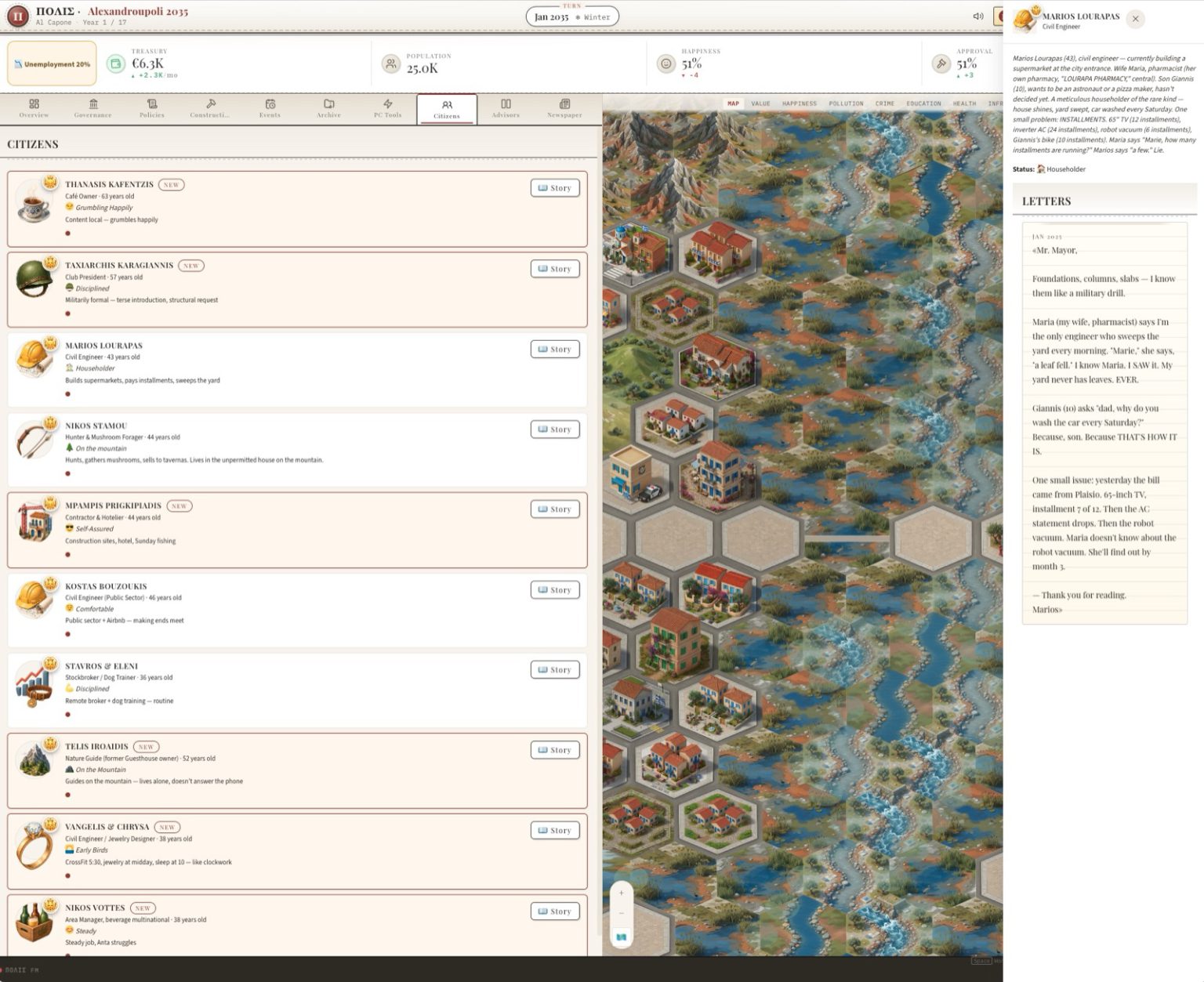Click the population people icon
The image size is (1204, 982).
[x=390, y=64]
